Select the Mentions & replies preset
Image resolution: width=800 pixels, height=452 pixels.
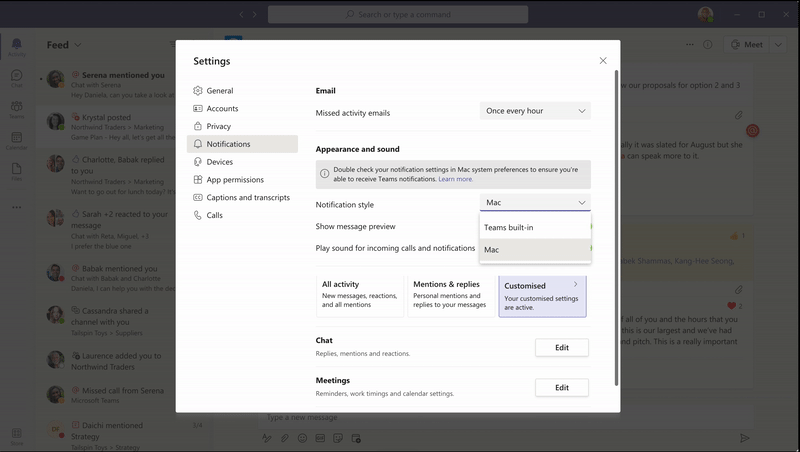coord(451,296)
